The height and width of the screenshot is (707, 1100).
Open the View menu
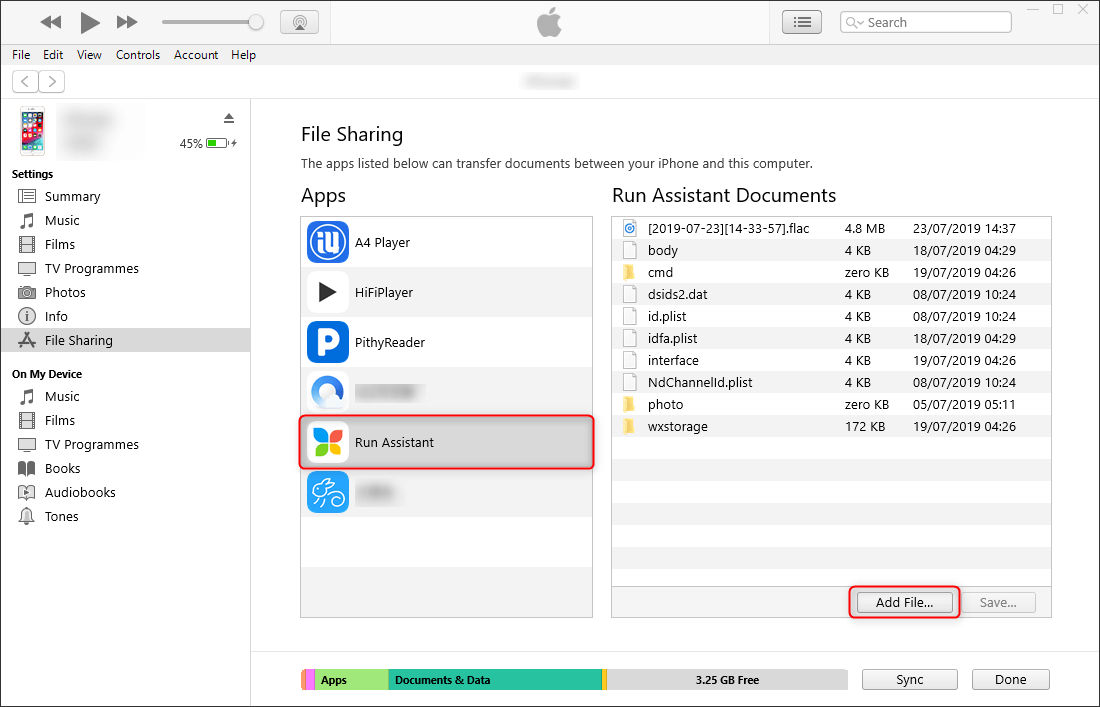tap(89, 55)
